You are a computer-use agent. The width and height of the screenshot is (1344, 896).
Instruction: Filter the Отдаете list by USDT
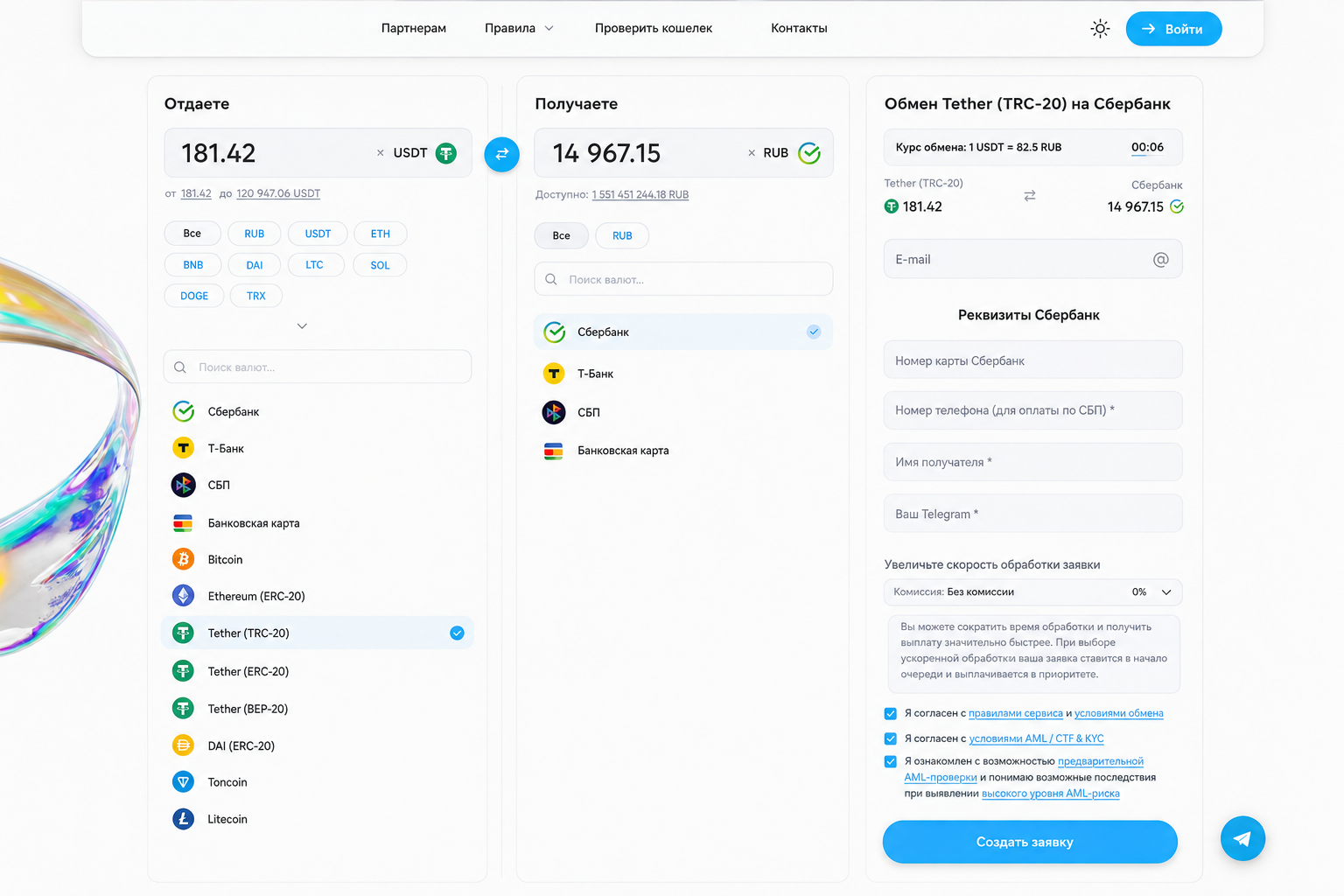coord(318,234)
